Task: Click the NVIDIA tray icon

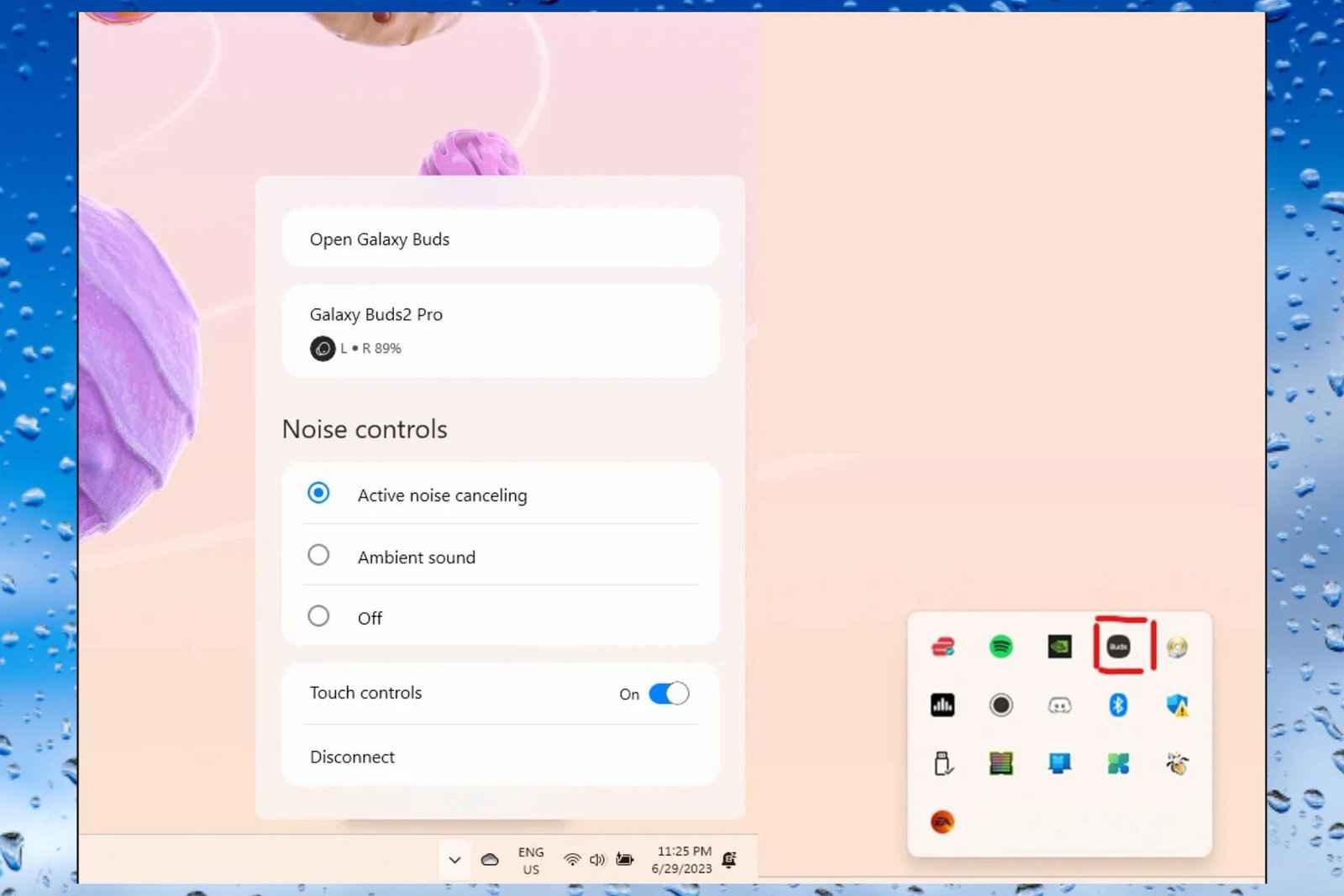Action: pyautogui.click(x=1059, y=647)
